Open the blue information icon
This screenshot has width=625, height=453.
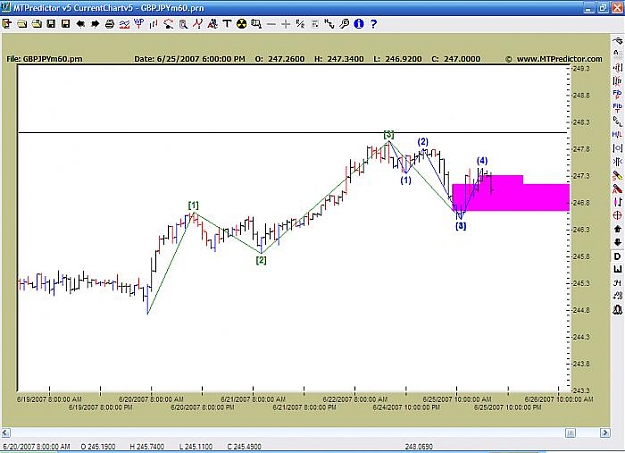point(359,24)
